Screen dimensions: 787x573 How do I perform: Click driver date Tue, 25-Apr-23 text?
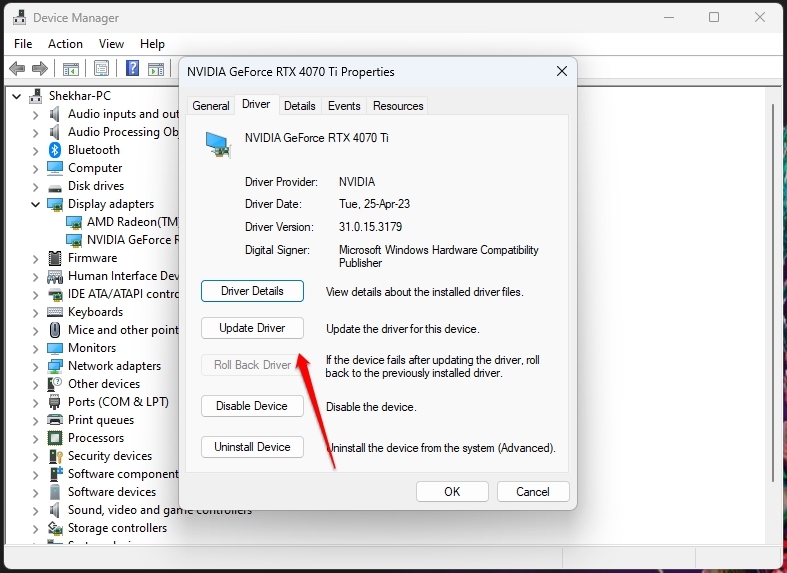374,204
